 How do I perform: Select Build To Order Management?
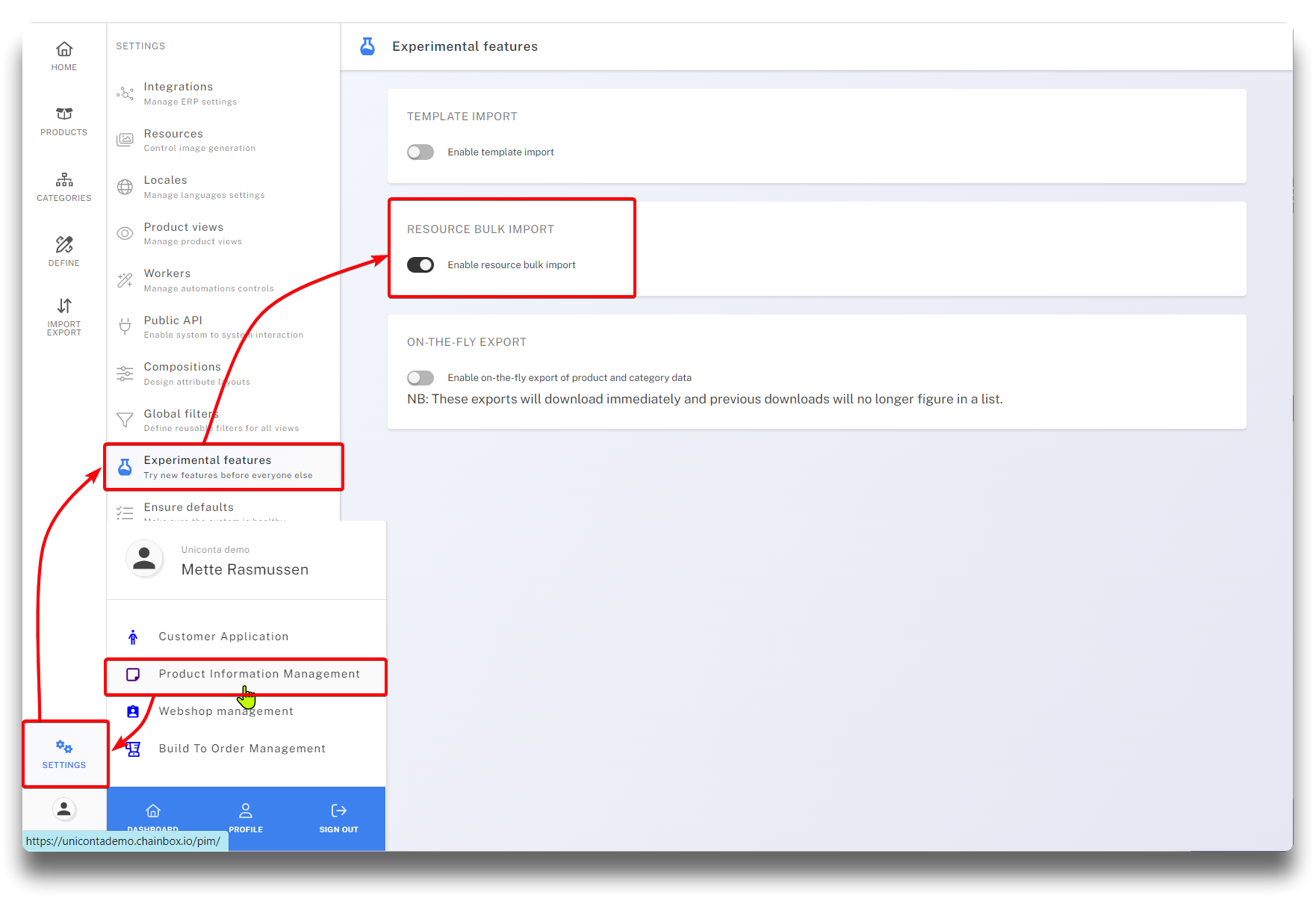click(x=242, y=749)
